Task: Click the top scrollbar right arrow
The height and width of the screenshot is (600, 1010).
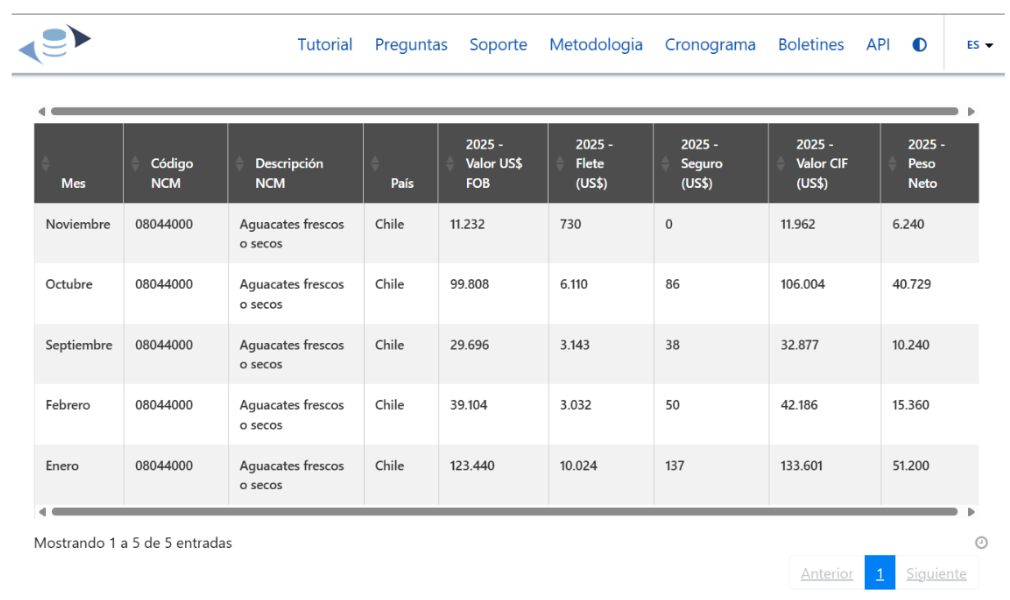Action: (x=971, y=111)
